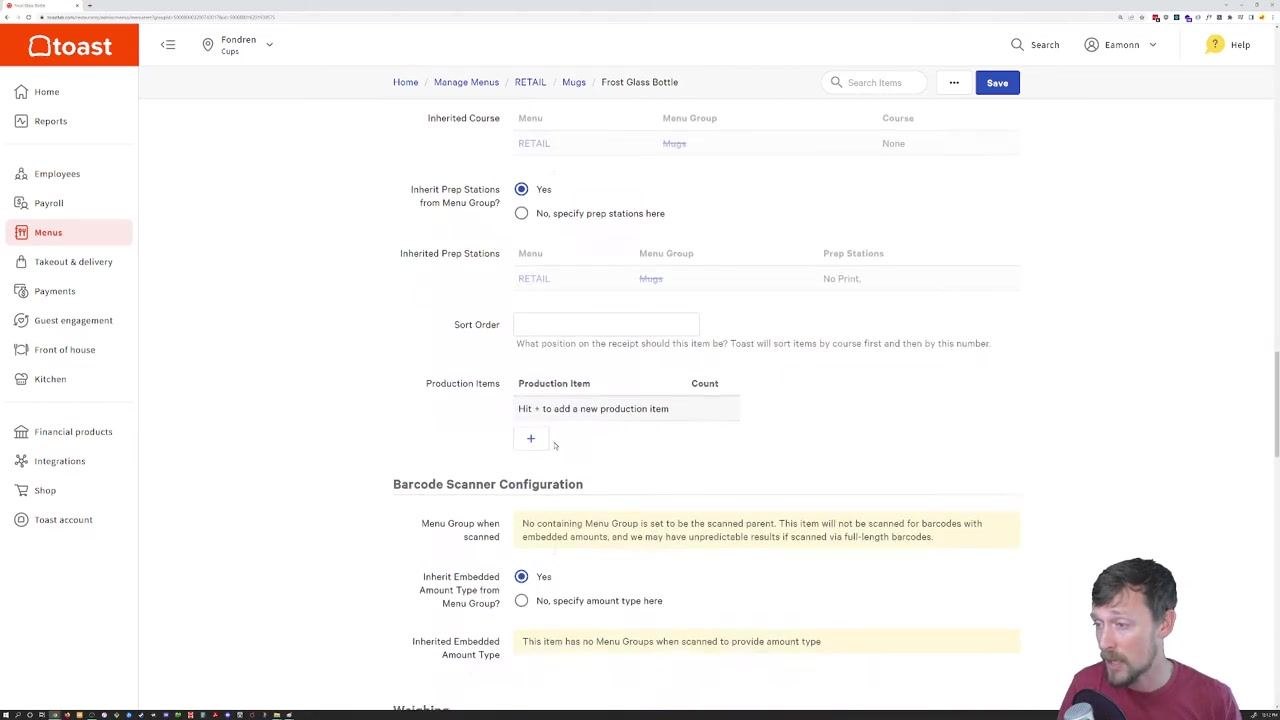
Task: Click the Takeout & delivery icon
Action: click(21, 262)
